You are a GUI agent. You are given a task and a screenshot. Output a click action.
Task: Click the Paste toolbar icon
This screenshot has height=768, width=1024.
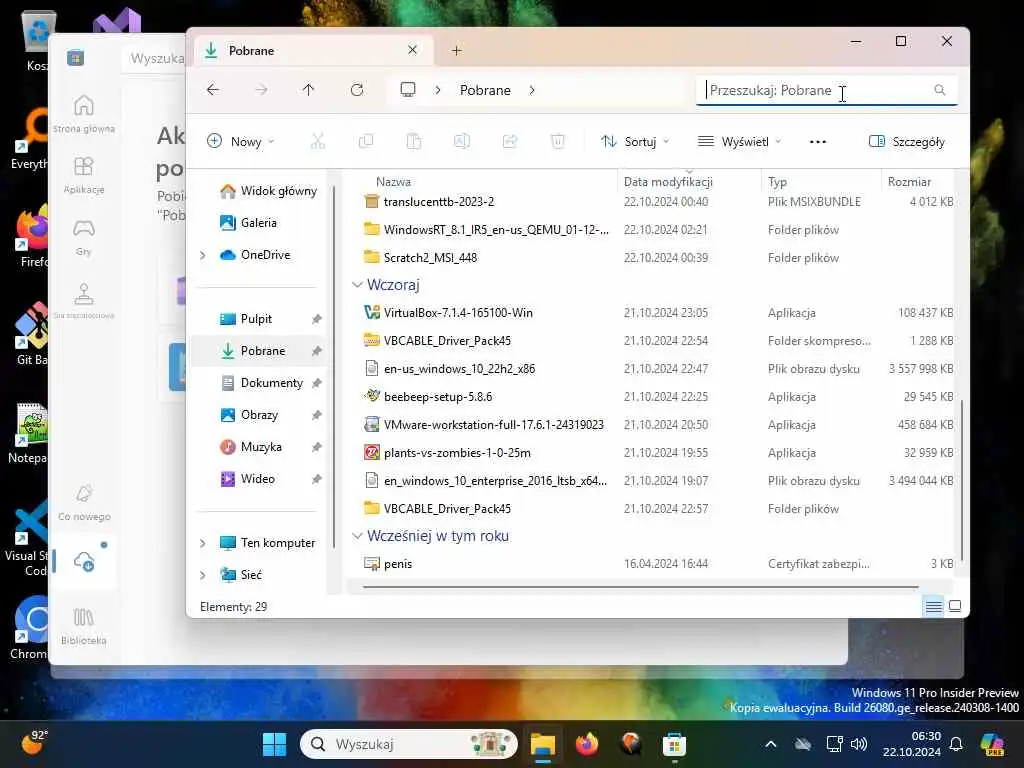[414, 141]
